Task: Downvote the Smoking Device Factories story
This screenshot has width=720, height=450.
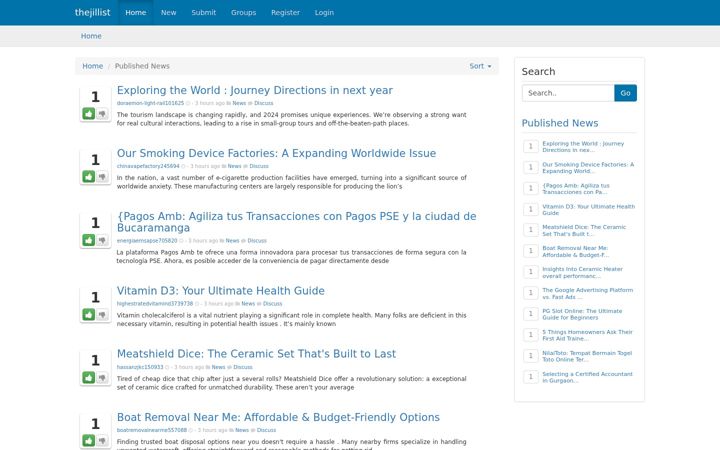Action: (102, 176)
